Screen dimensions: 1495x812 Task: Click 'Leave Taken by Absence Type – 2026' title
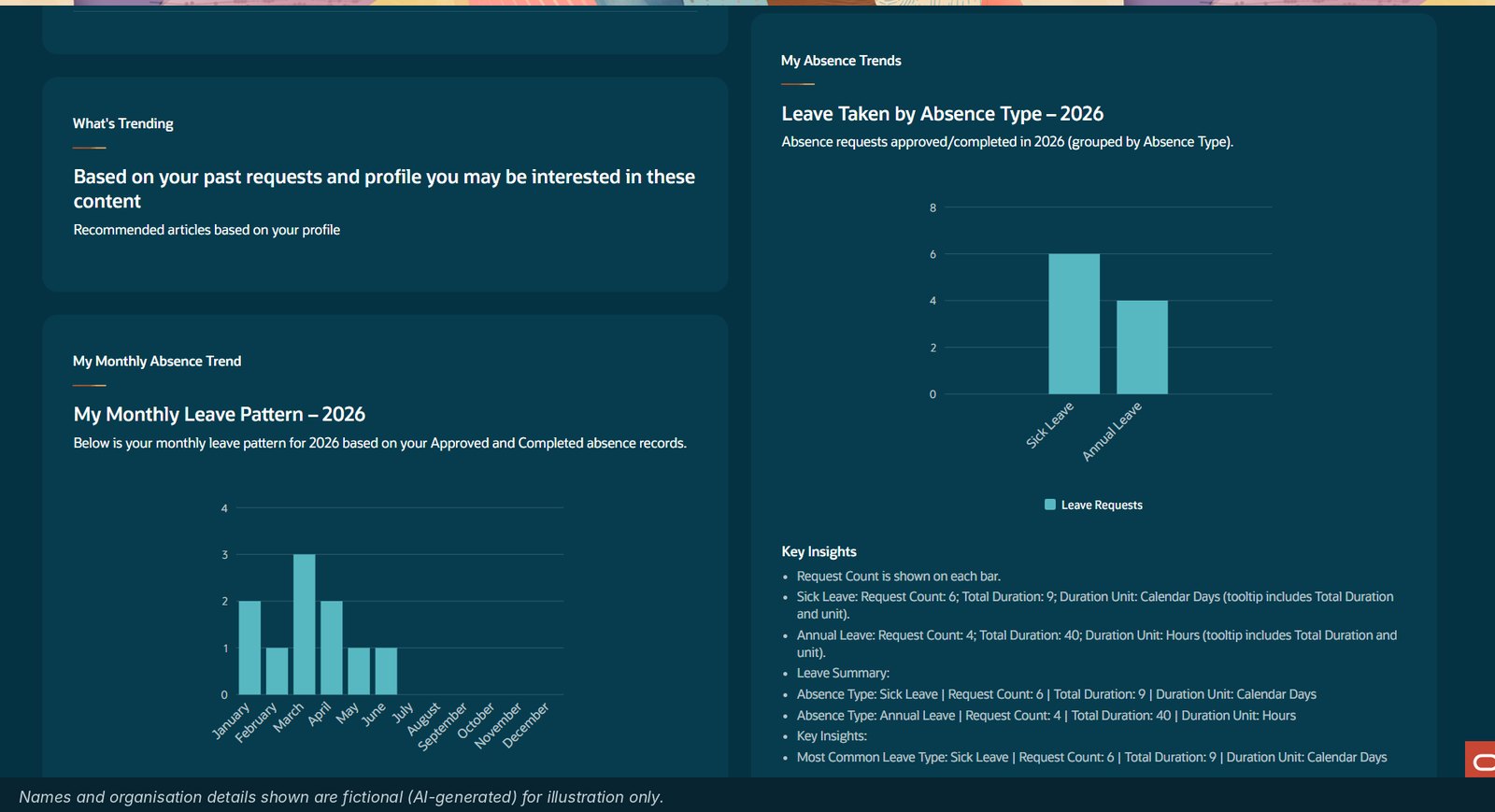point(942,114)
